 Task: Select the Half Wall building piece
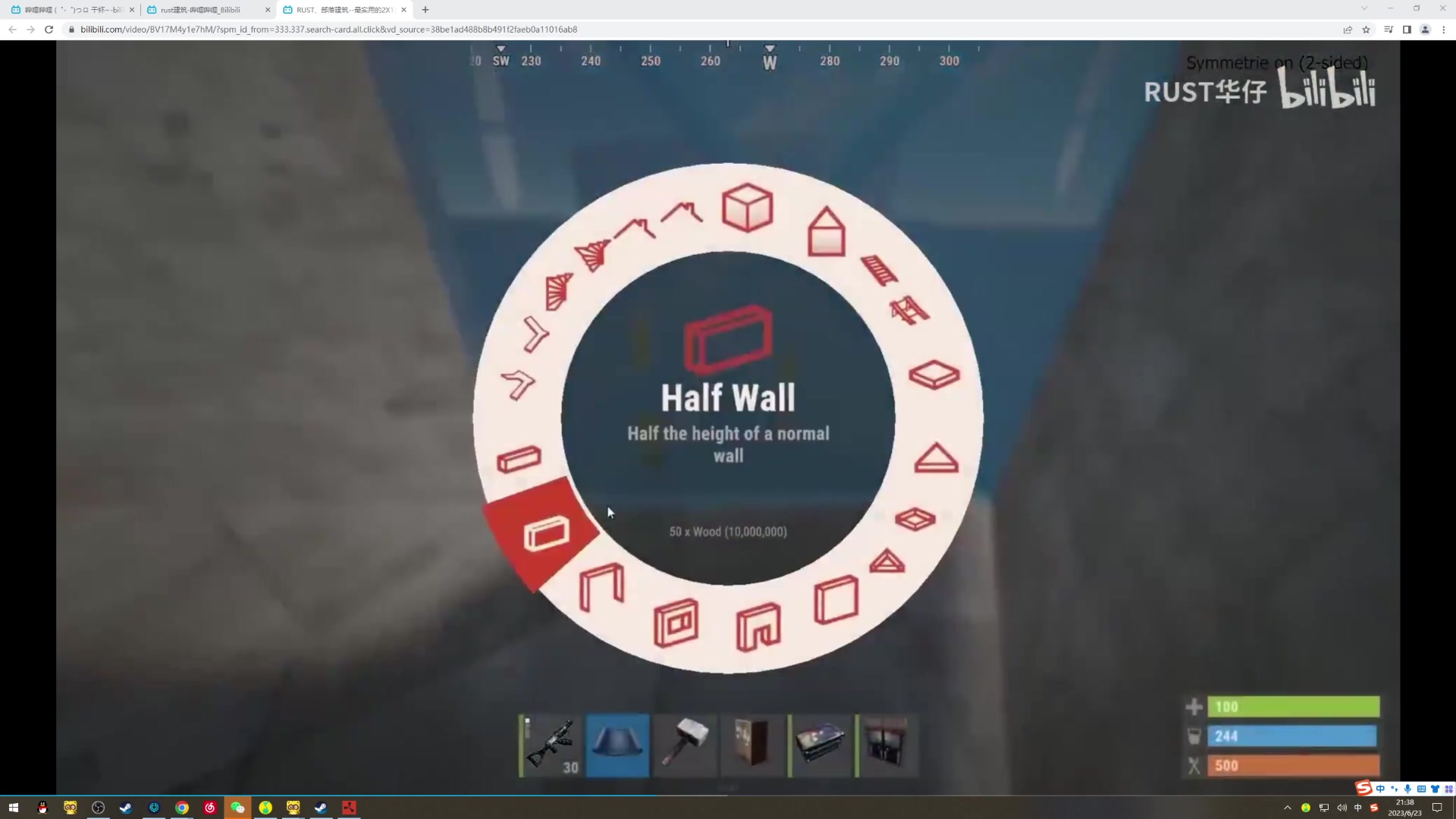pyautogui.click(x=545, y=533)
